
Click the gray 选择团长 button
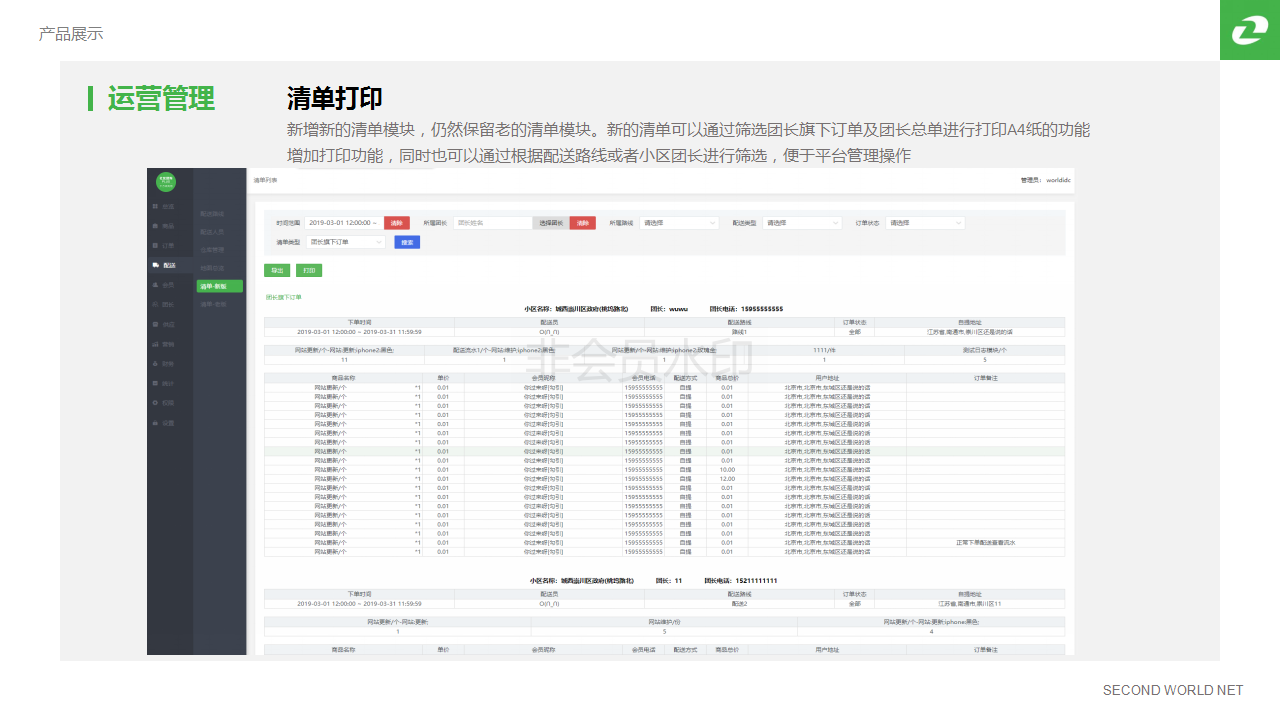(551, 223)
